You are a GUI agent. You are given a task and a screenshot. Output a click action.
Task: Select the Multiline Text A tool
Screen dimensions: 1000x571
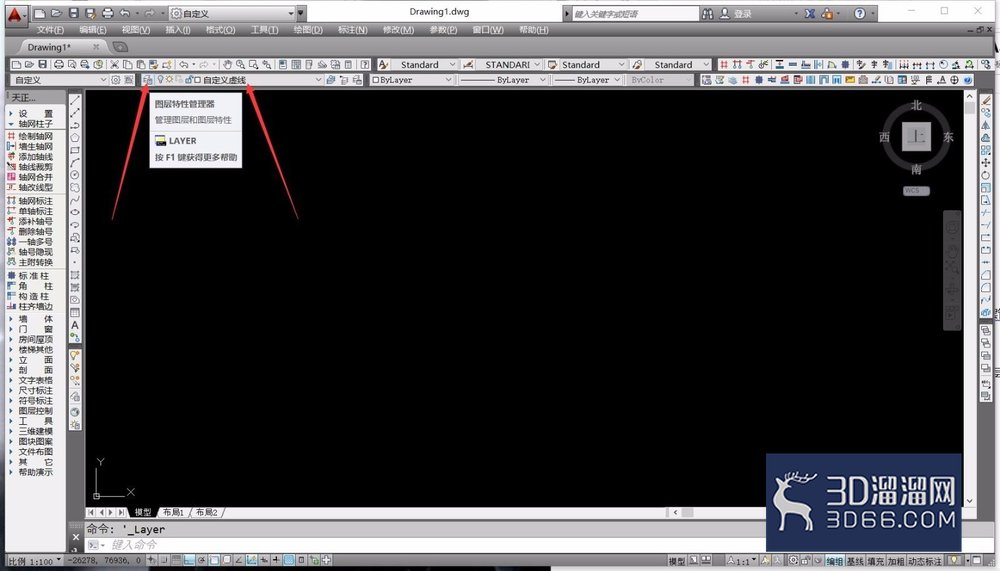coord(75,325)
